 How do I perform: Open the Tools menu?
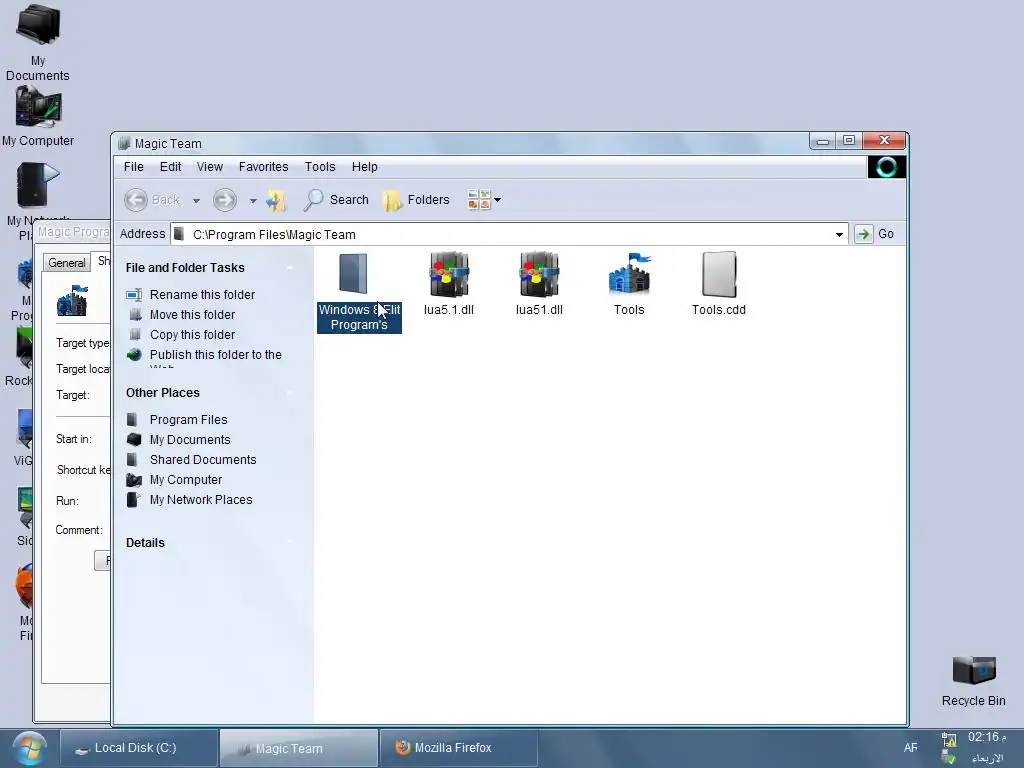click(320, 167)
